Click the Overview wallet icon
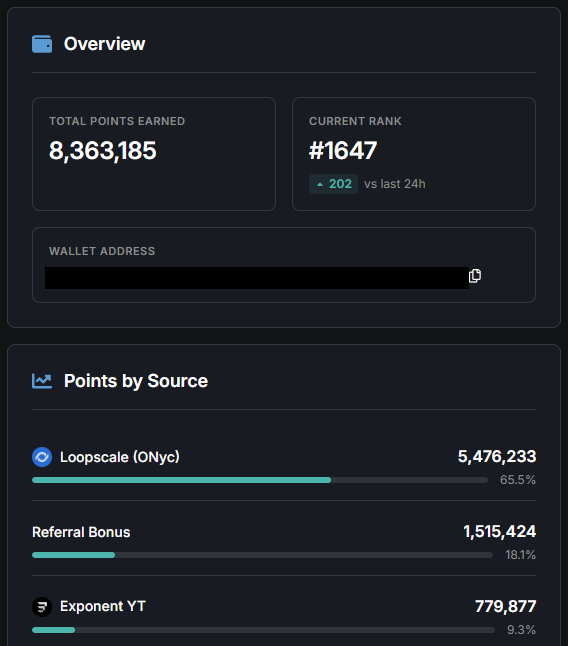The width and height of the screenshot is (568, 646). [x=42, y=44]
